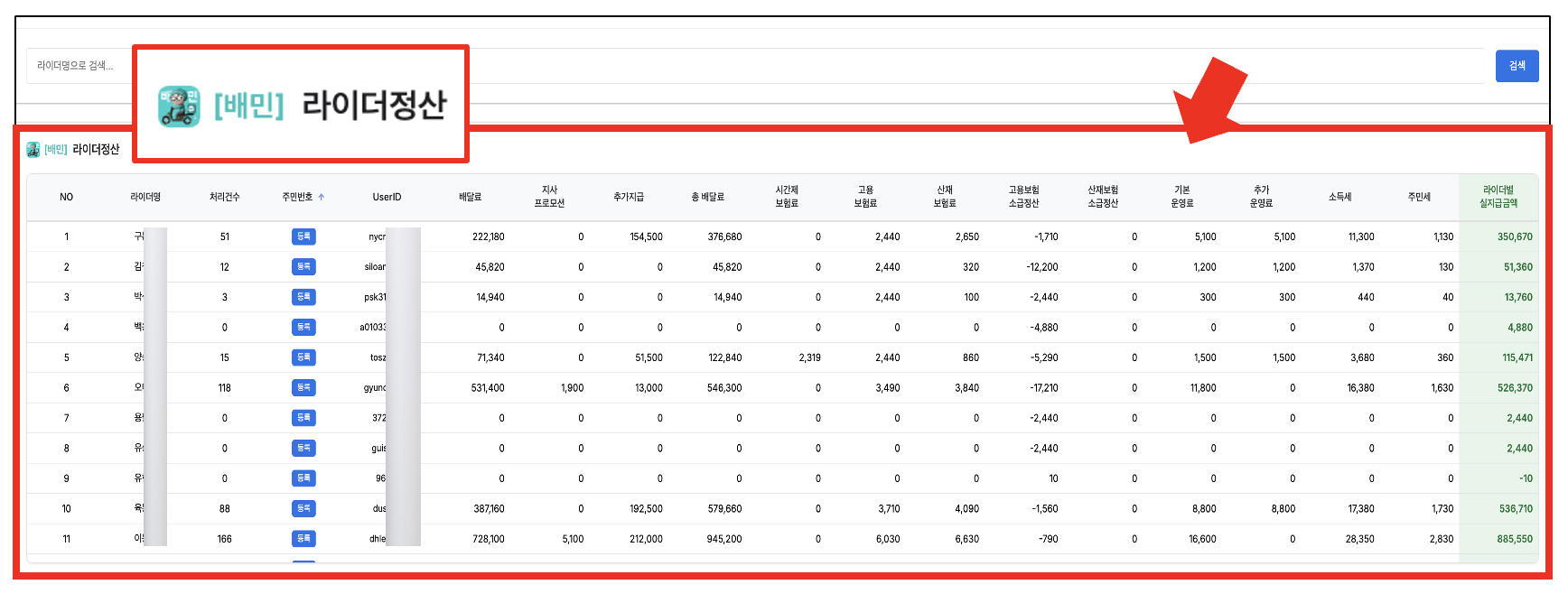The image size is (1568, 603).
Task: Click the UserID column header
Action: tap(387, 197)
